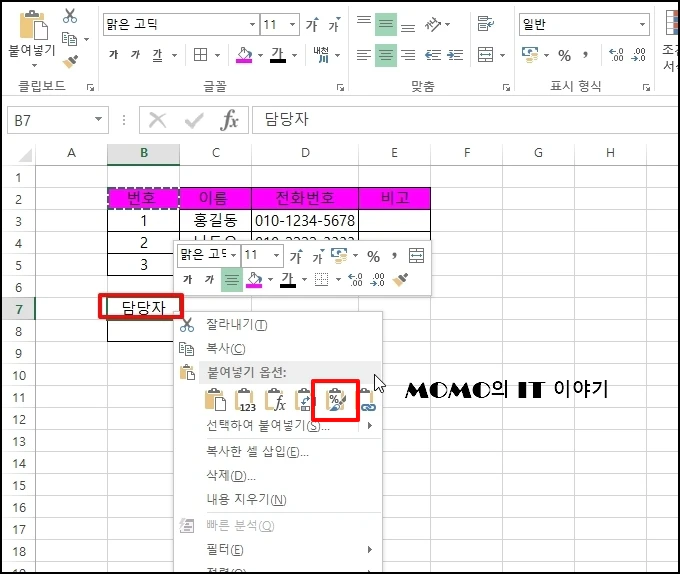Click the regular Paste option in the context menu
This screenshot has height=574, width=680.
tap(215, 400)
